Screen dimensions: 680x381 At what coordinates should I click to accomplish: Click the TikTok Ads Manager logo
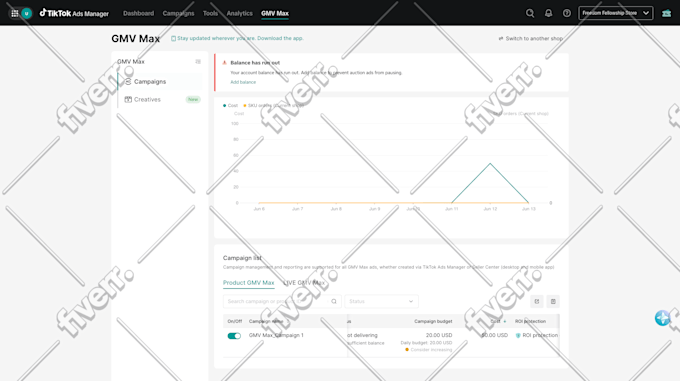click(x=74, y=13)
